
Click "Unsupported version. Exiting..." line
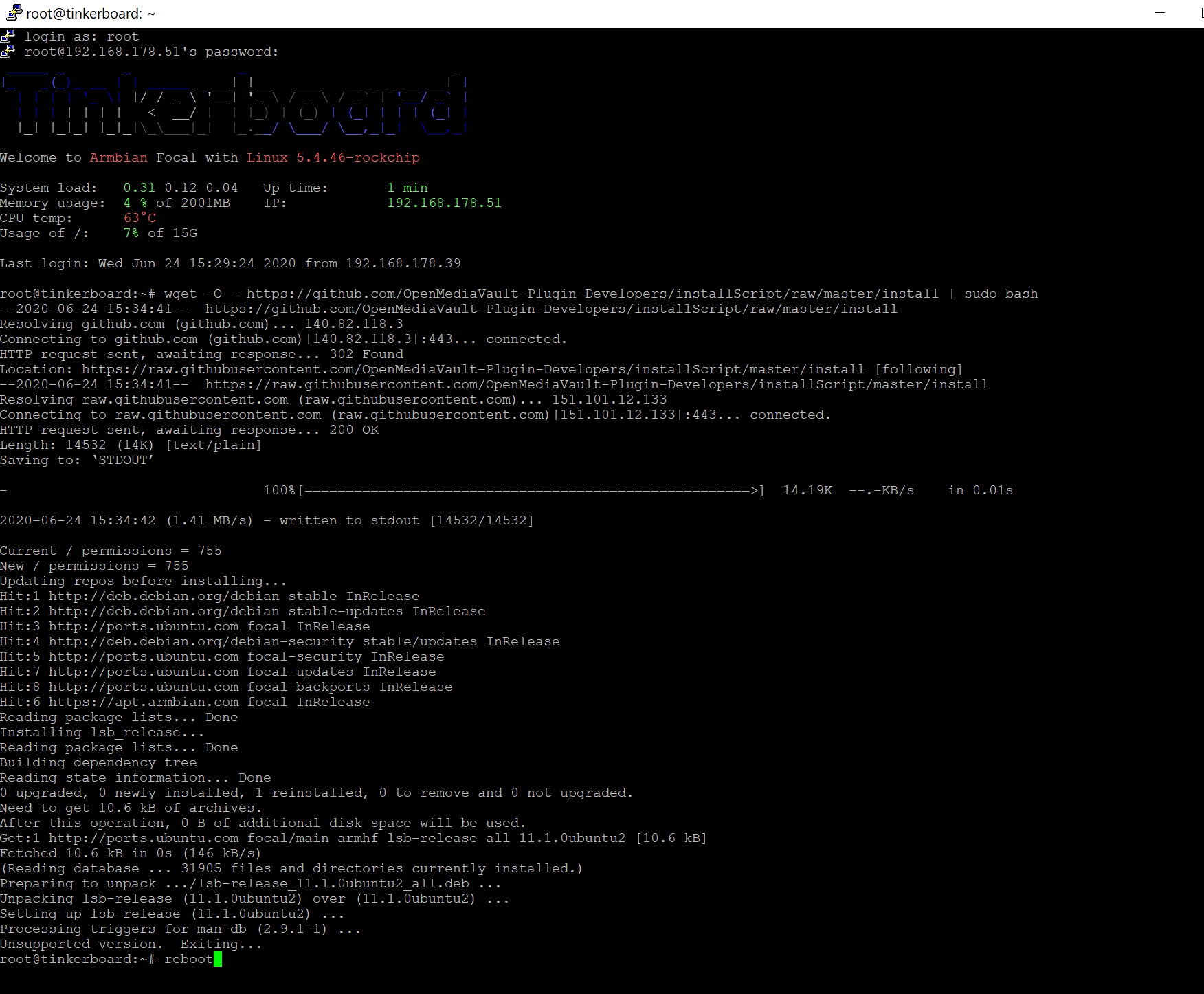pos(131,944)
